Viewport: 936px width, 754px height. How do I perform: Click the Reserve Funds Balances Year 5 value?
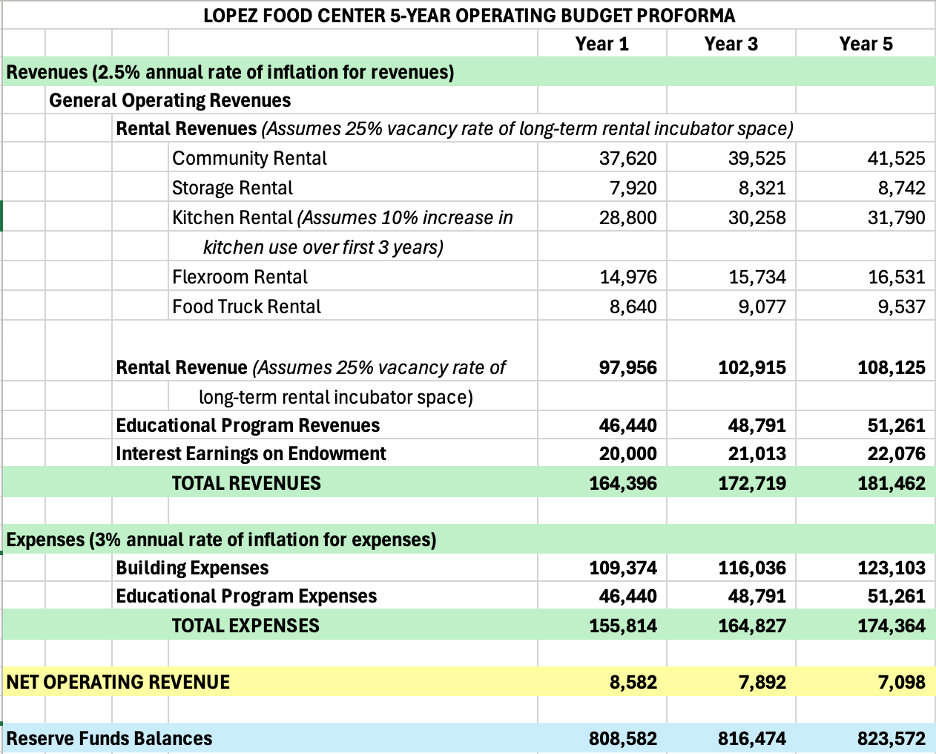(891, 739)
